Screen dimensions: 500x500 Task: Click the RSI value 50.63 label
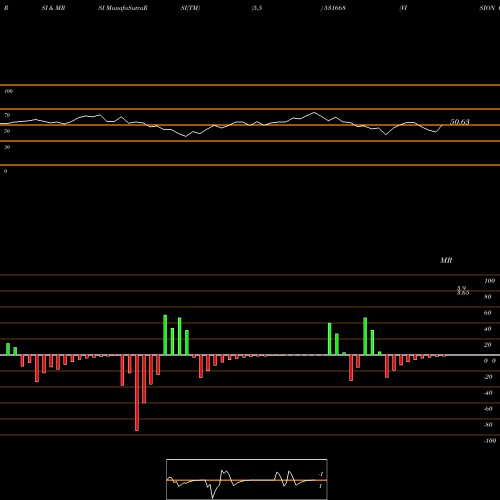460,122
